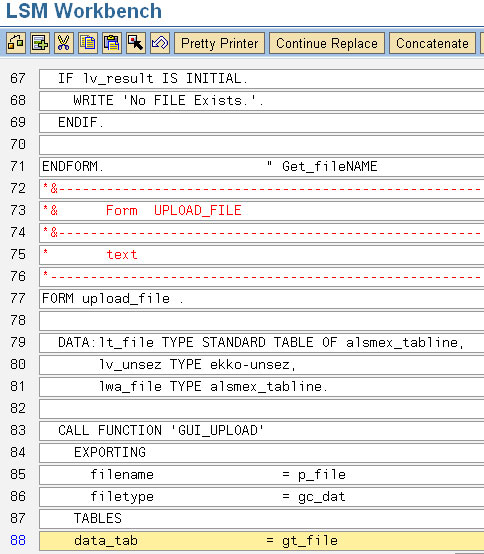Click line 79 DATA:lt_file declaration
Image resolution: width=484 pixels, height=554 pixels.
point(261,343)
